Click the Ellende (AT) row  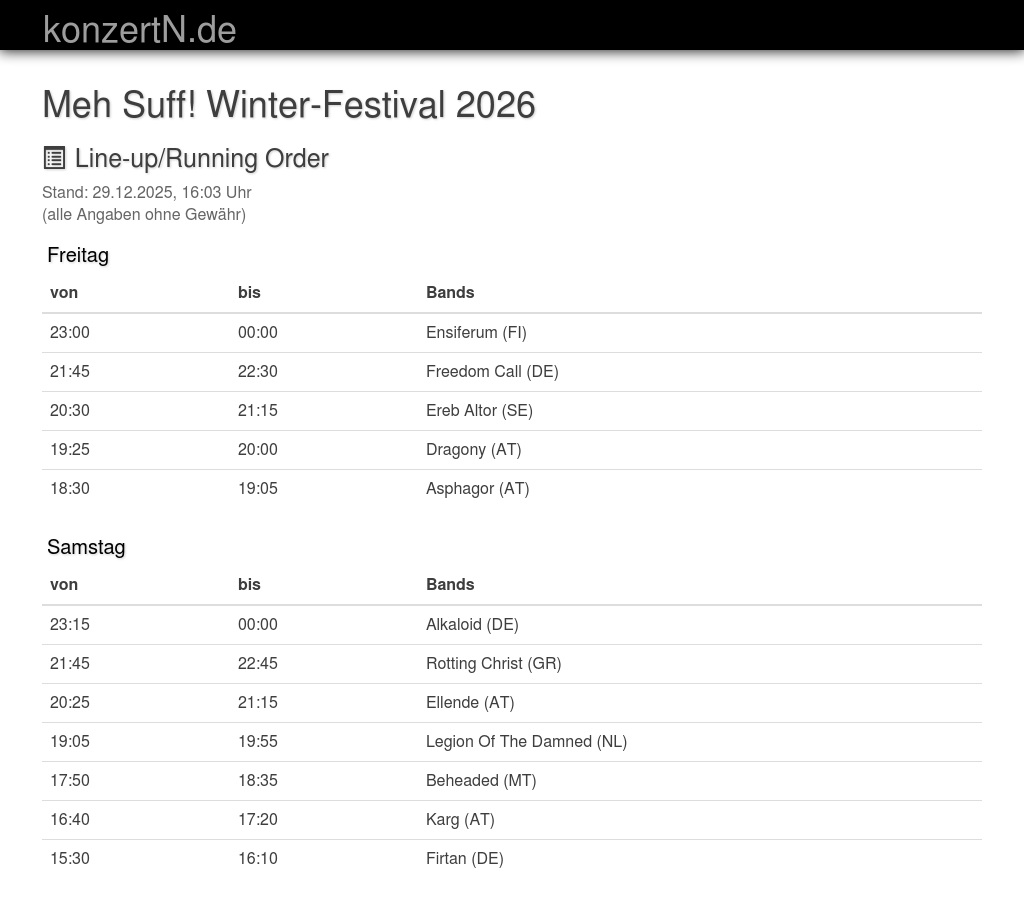470,703
